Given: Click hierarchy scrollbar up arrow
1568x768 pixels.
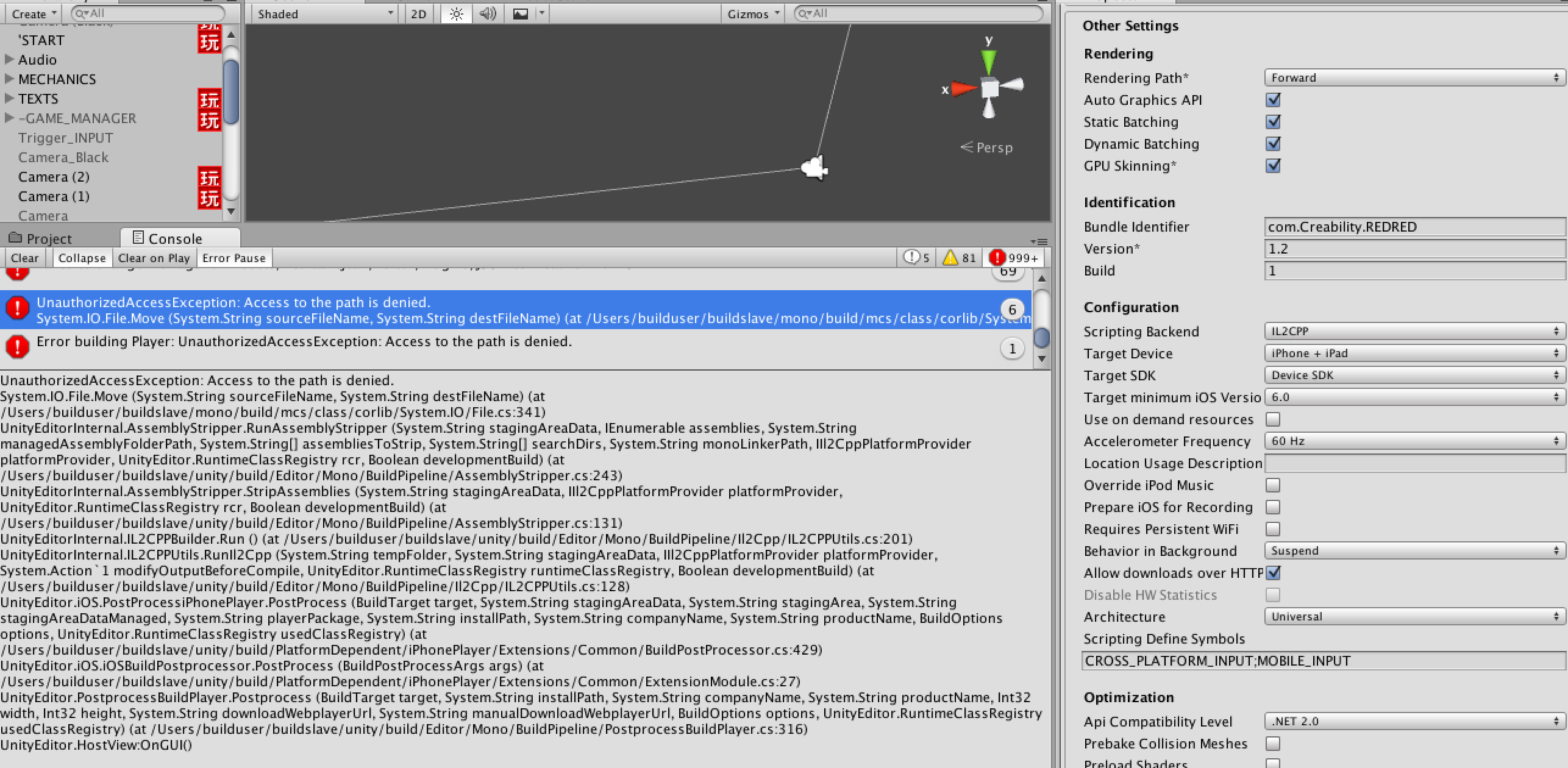Looking at the screenshot, I should (x=230, y=35).
